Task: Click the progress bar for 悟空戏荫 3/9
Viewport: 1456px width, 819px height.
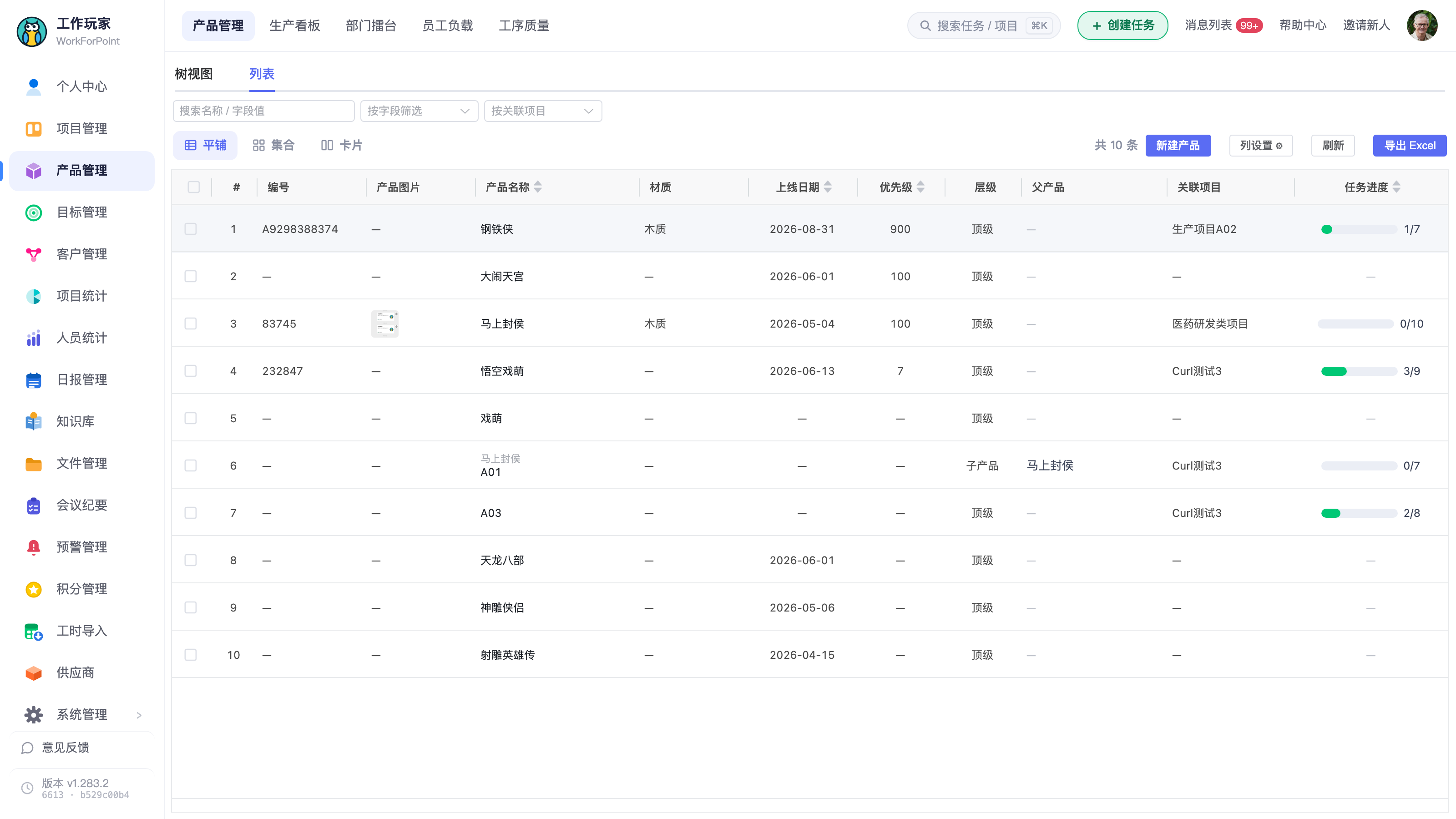Action: coord(1359,371)
